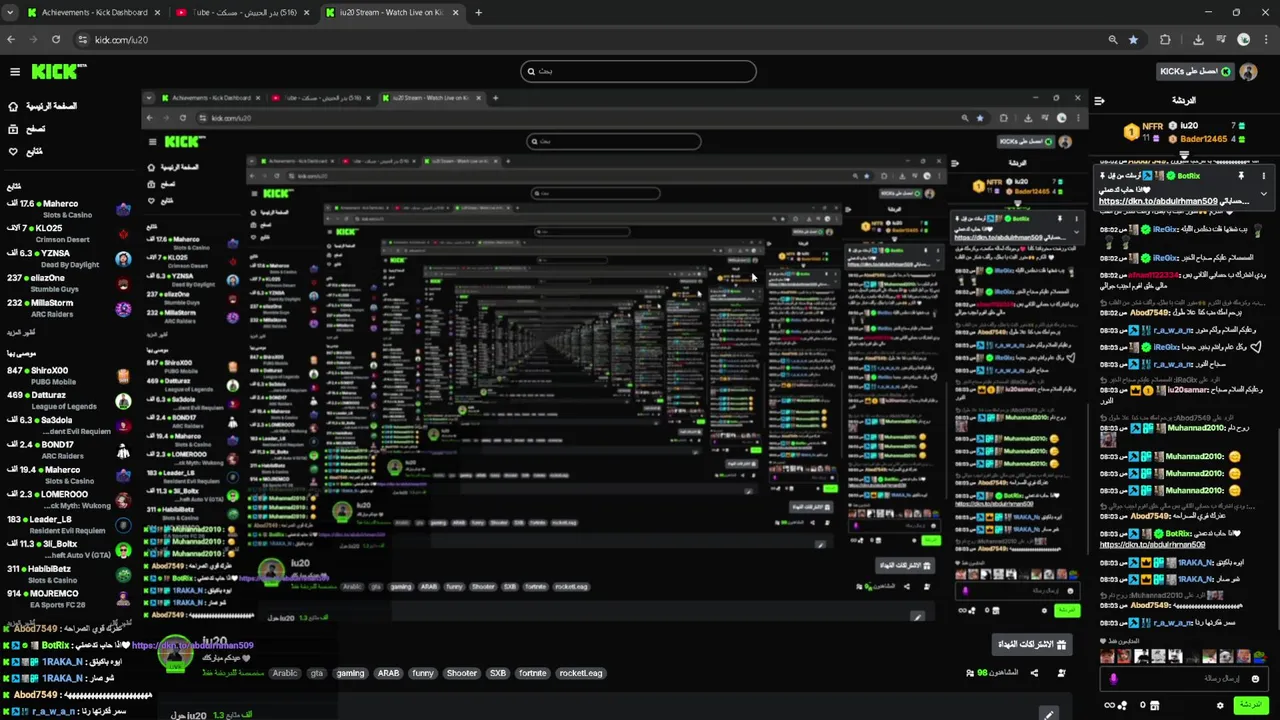
Task: Click follow person icon near viewers
Action: pyautogui.click(x=1061, y=673)
